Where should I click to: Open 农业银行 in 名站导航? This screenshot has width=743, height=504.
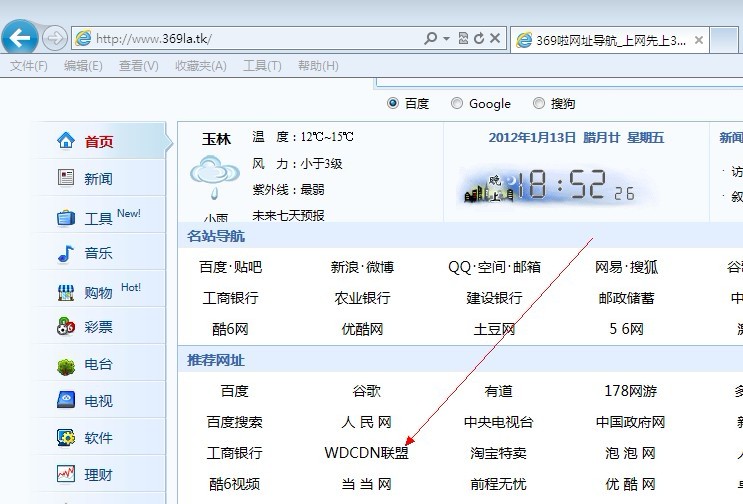point(362,298)
